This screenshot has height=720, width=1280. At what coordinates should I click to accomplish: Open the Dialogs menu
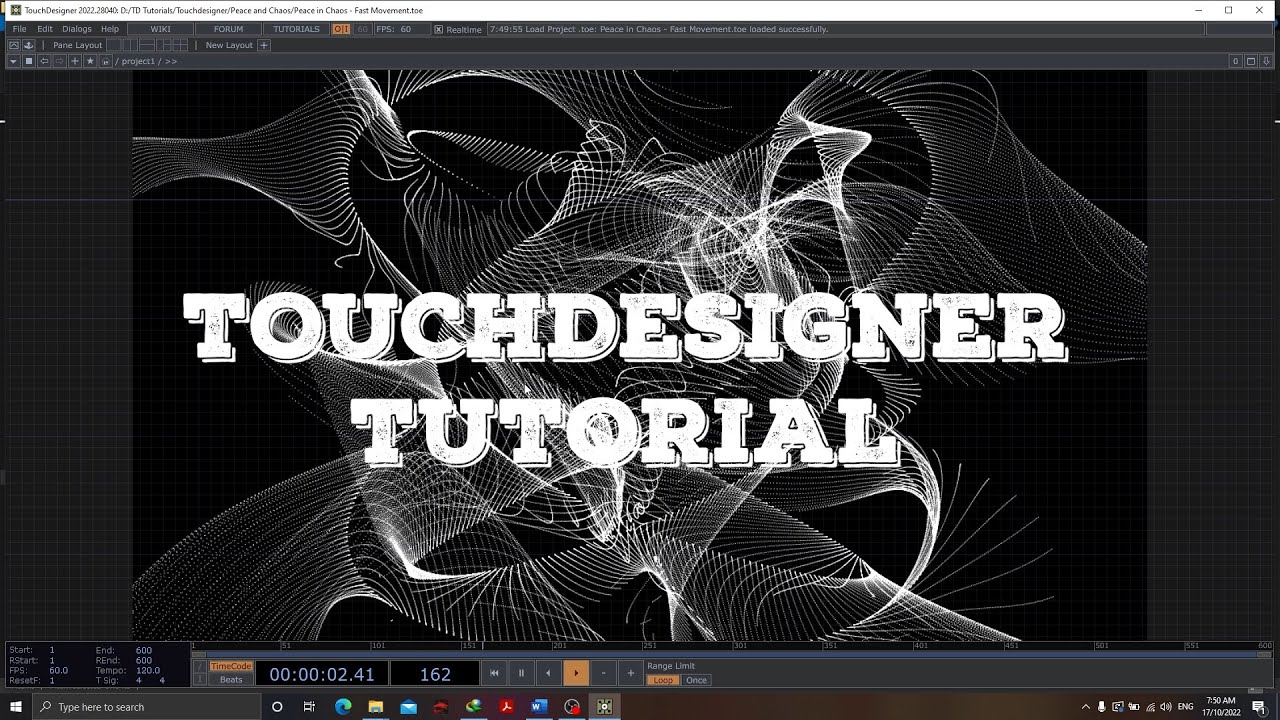[x=76, y=29]
